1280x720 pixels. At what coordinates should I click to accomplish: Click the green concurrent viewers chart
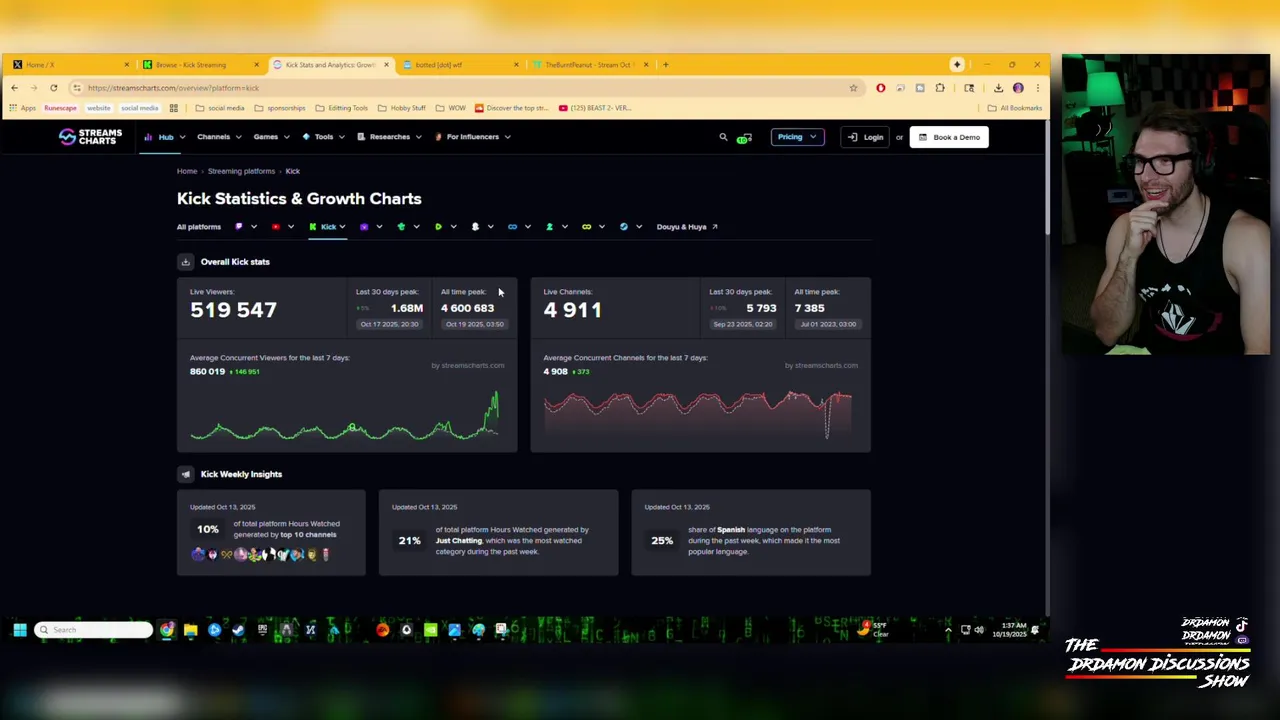tap(346, 416)
